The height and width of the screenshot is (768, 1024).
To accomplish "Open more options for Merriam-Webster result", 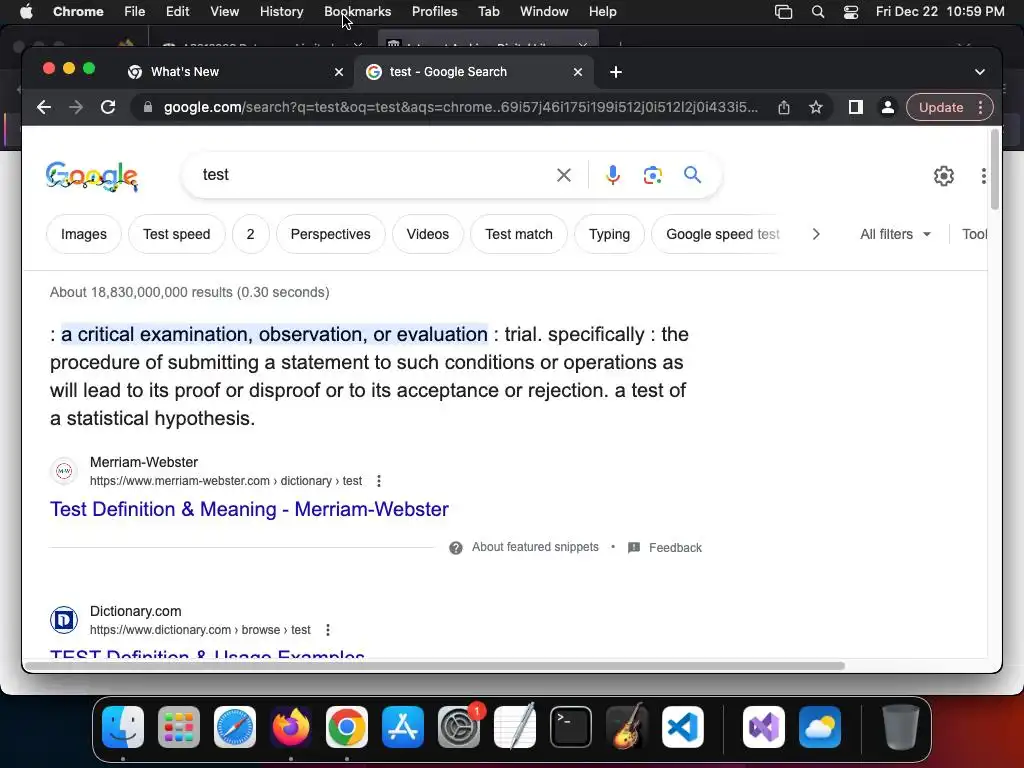I will point(379,481).
